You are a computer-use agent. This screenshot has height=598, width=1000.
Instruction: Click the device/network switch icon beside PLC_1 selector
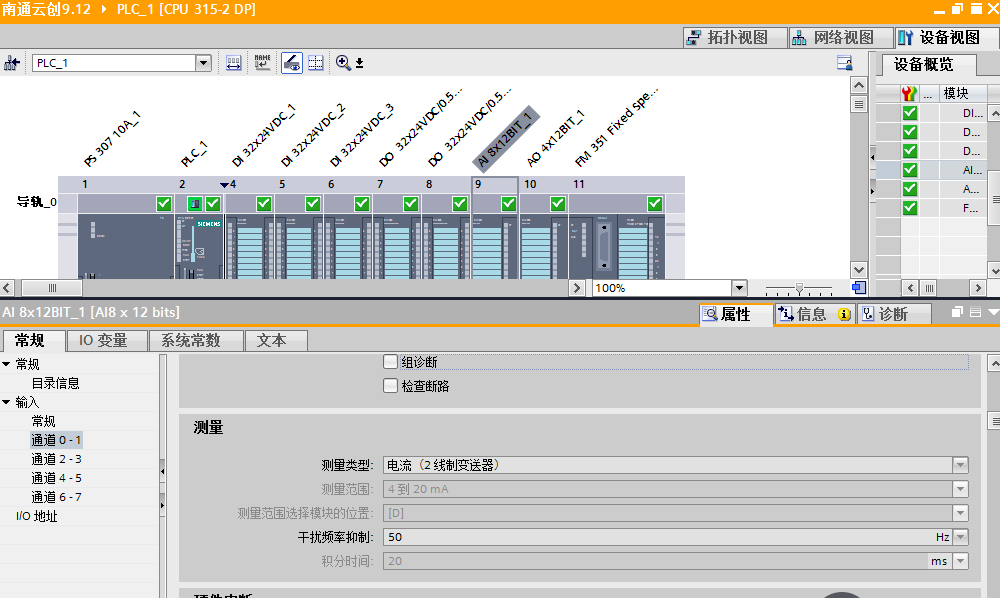(11, 63)
